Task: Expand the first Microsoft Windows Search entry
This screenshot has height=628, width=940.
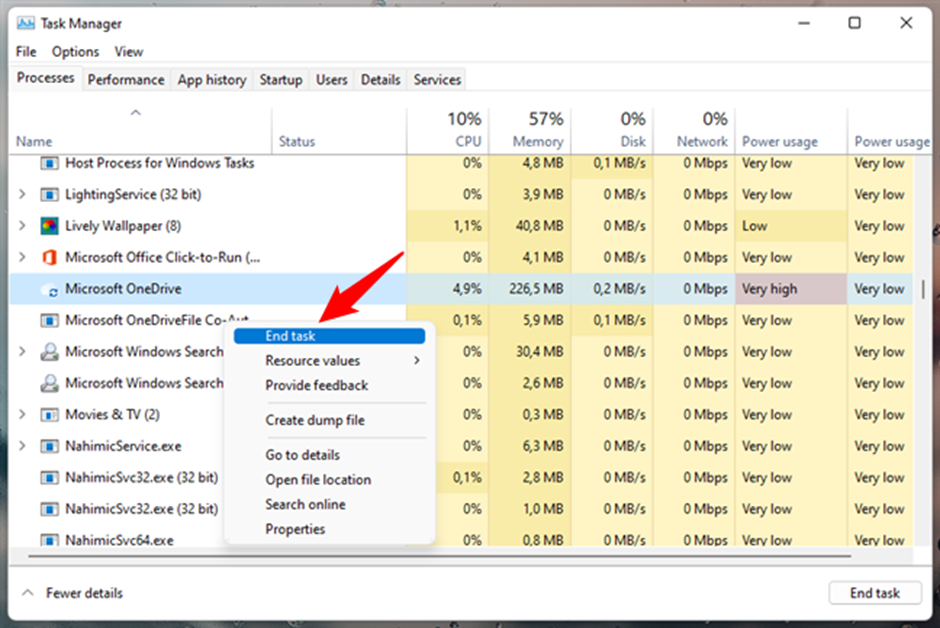Action: click(x=22, y=351)
